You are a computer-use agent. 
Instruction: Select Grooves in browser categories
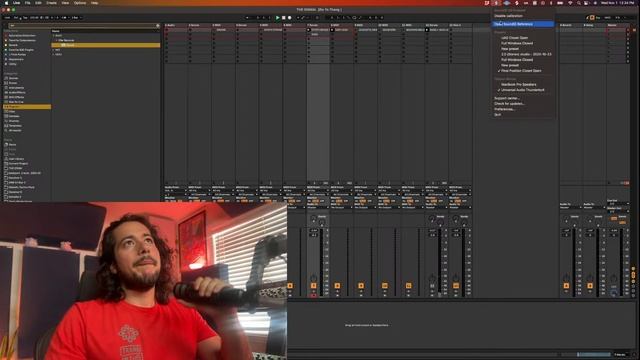(14, 121)
